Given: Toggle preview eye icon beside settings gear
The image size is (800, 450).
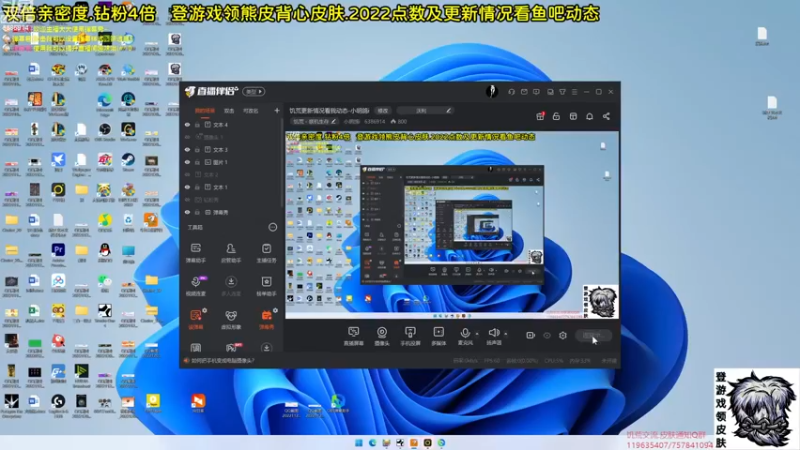Looking at the screenshot, I should point(547,335).
